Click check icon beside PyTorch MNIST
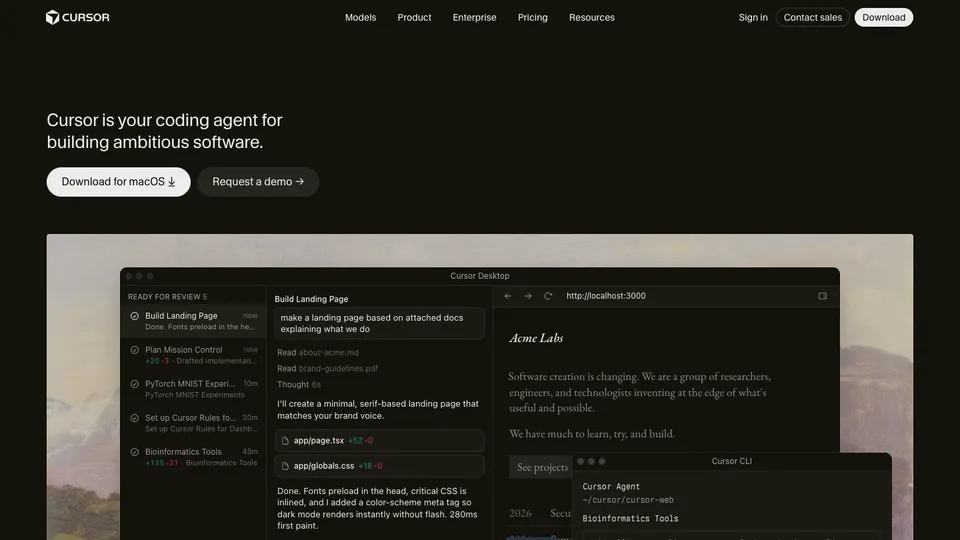 135,384
